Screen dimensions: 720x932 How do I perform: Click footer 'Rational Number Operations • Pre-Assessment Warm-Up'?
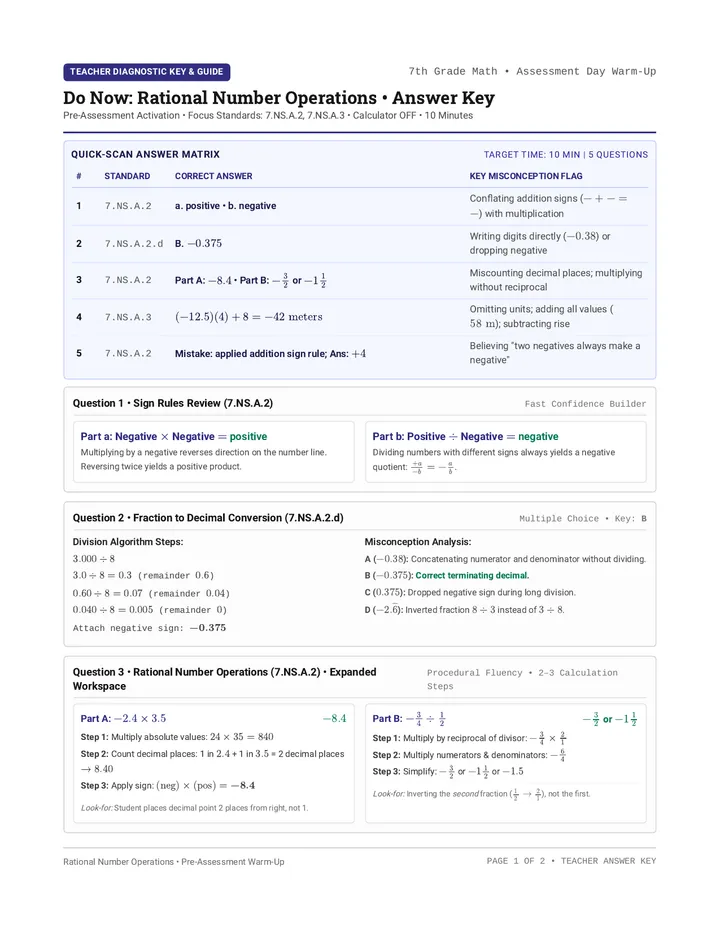click(174, 862)
